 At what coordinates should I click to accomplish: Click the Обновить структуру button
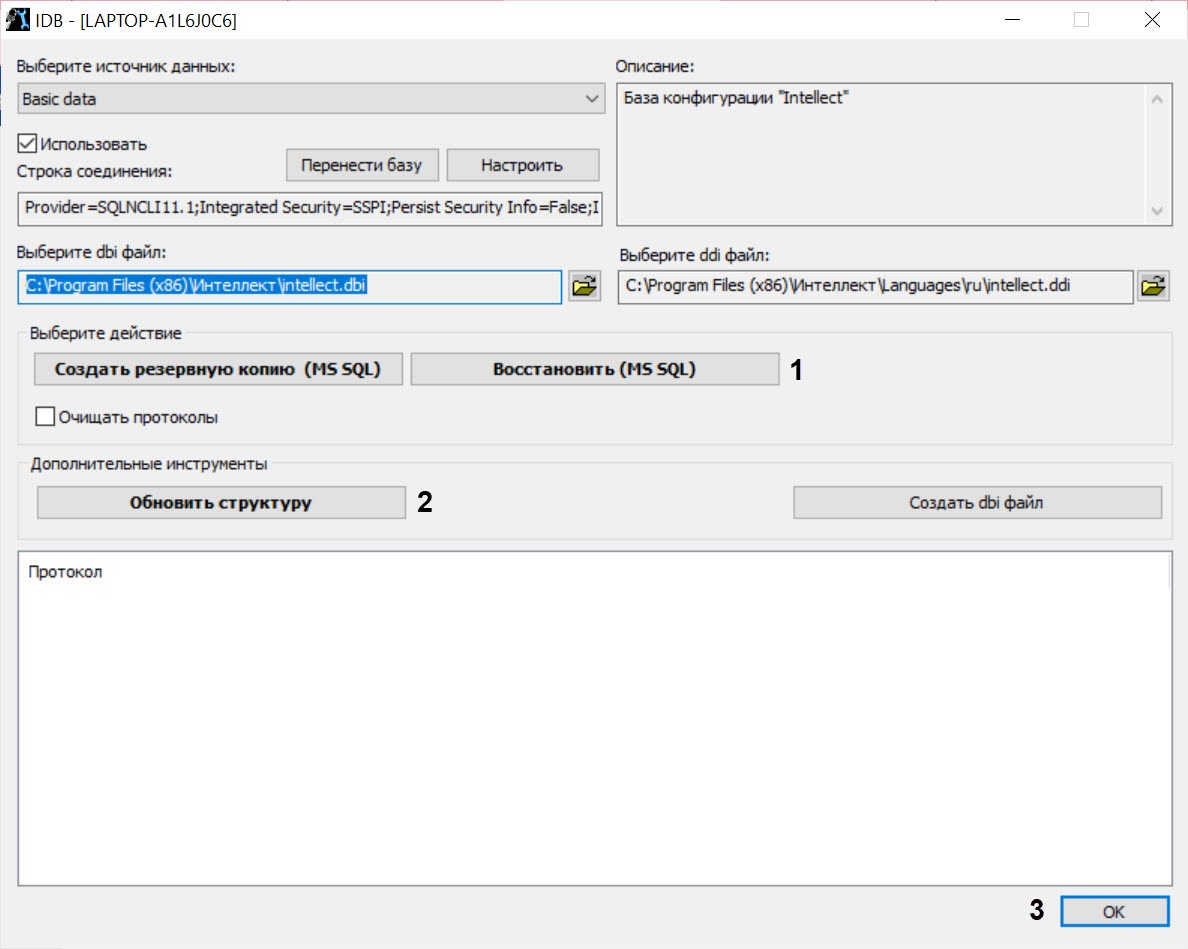pyautogui.click(x=221, y=503)
